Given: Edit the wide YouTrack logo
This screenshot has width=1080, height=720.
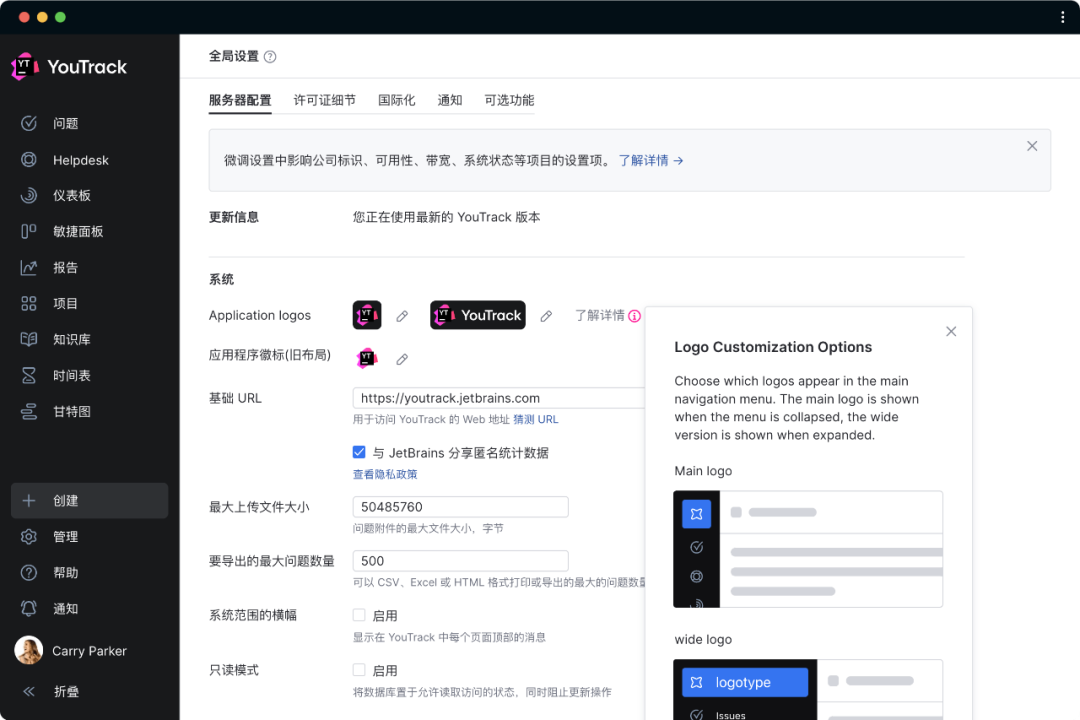Looking at the screenshot, I should pos(546,316).
